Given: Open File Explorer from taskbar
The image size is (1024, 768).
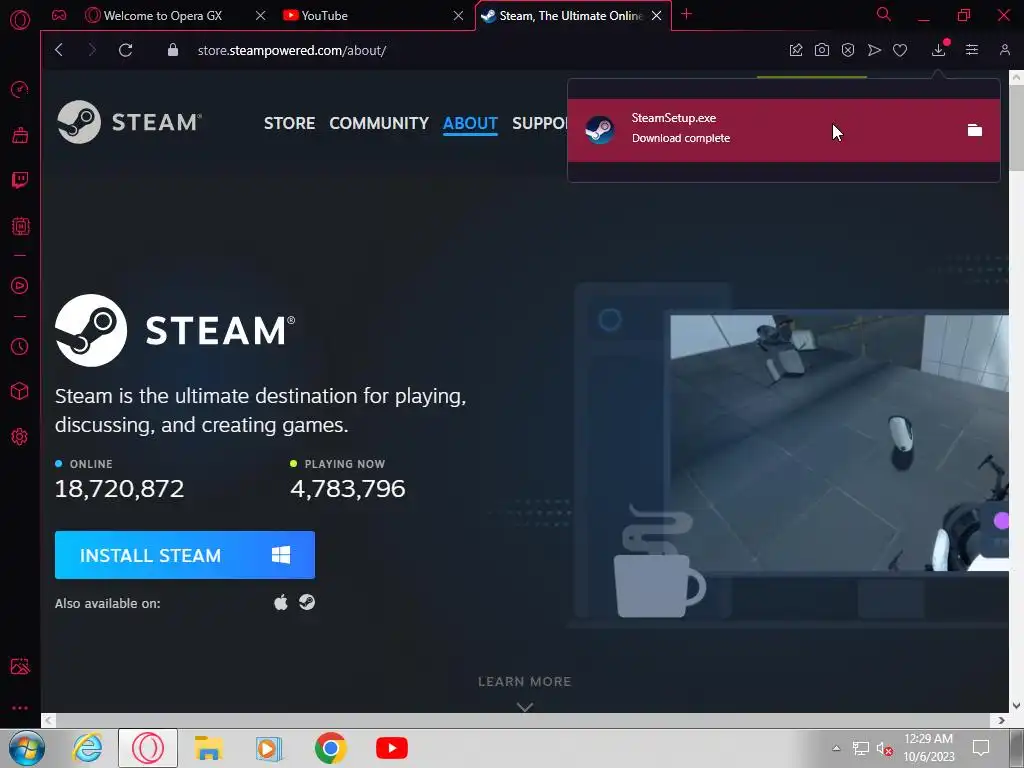Looking at the screenshot, I should point(208,748).
